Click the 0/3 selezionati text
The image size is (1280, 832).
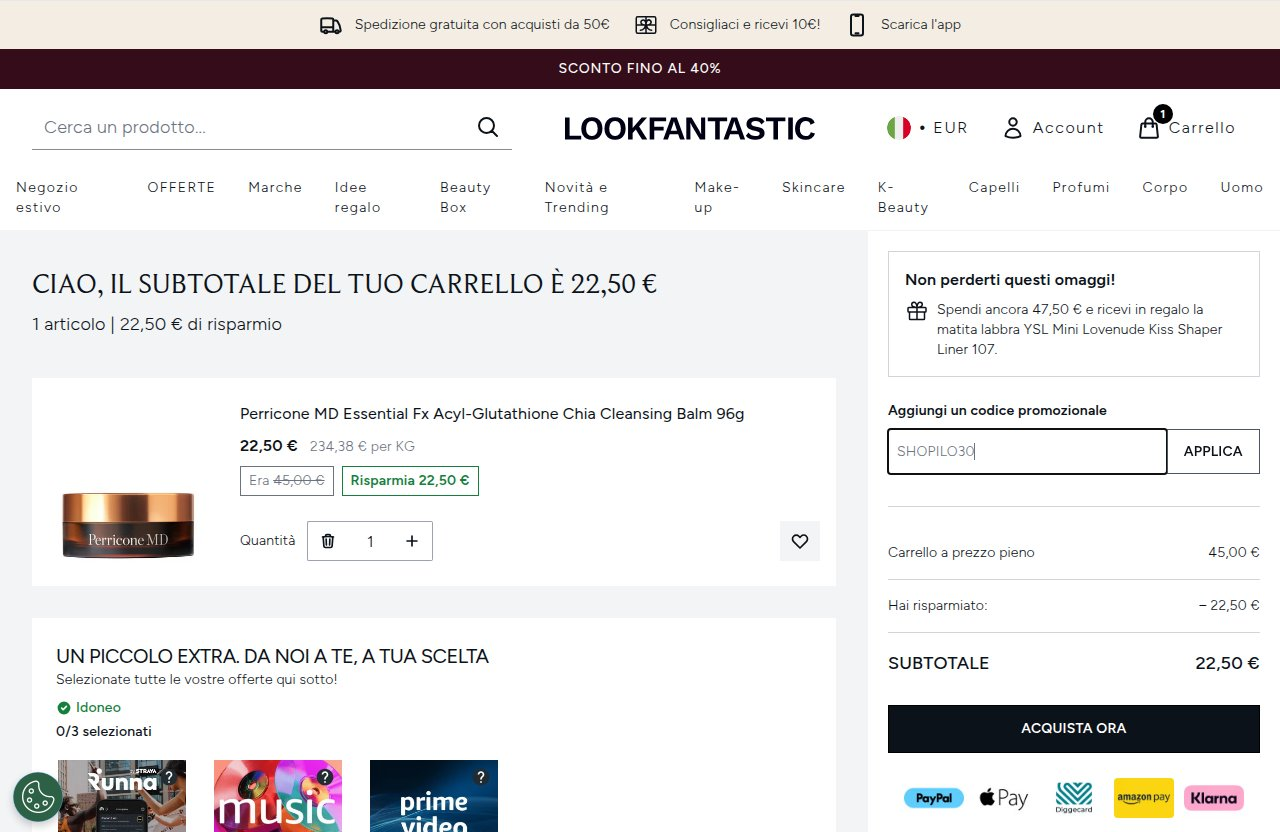[x=104, y=731]
